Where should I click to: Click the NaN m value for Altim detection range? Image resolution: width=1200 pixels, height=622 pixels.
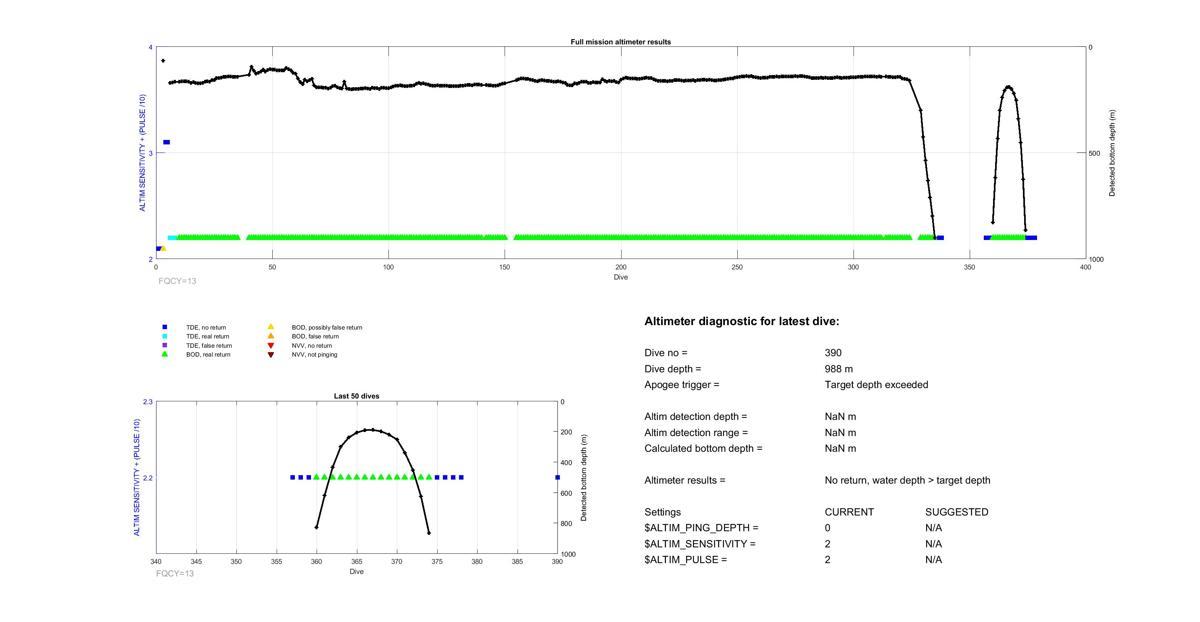pos(841,433)
